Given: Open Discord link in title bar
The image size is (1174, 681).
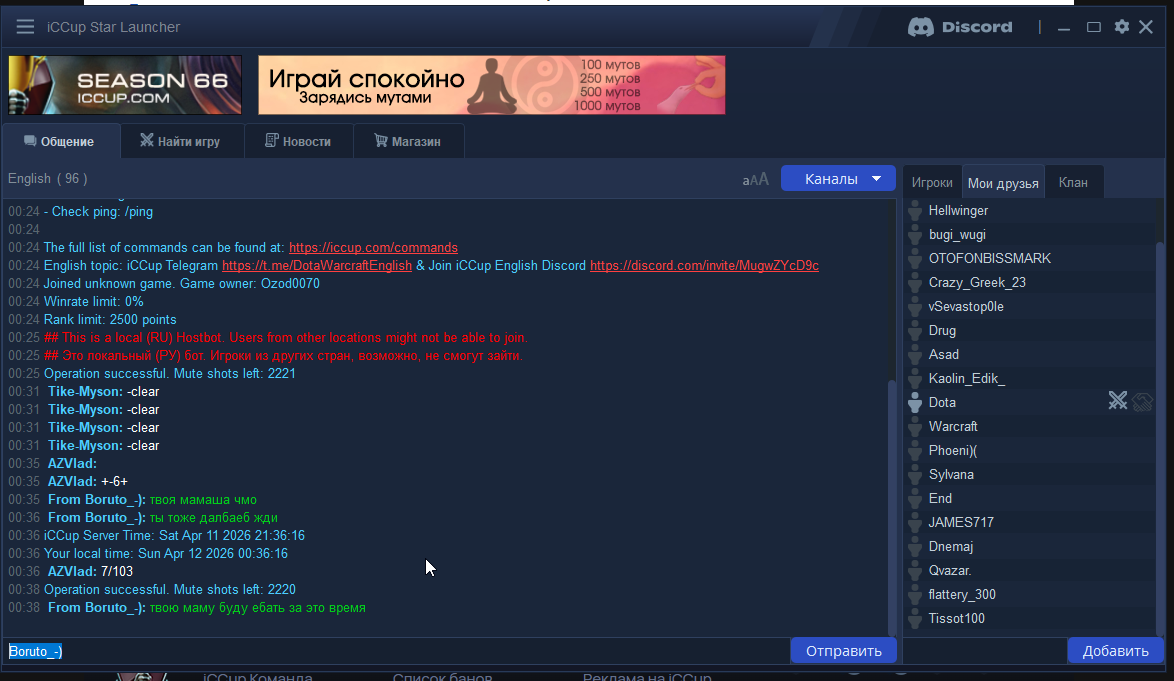Looking at the screenshot, I should [x=961, y=27].
